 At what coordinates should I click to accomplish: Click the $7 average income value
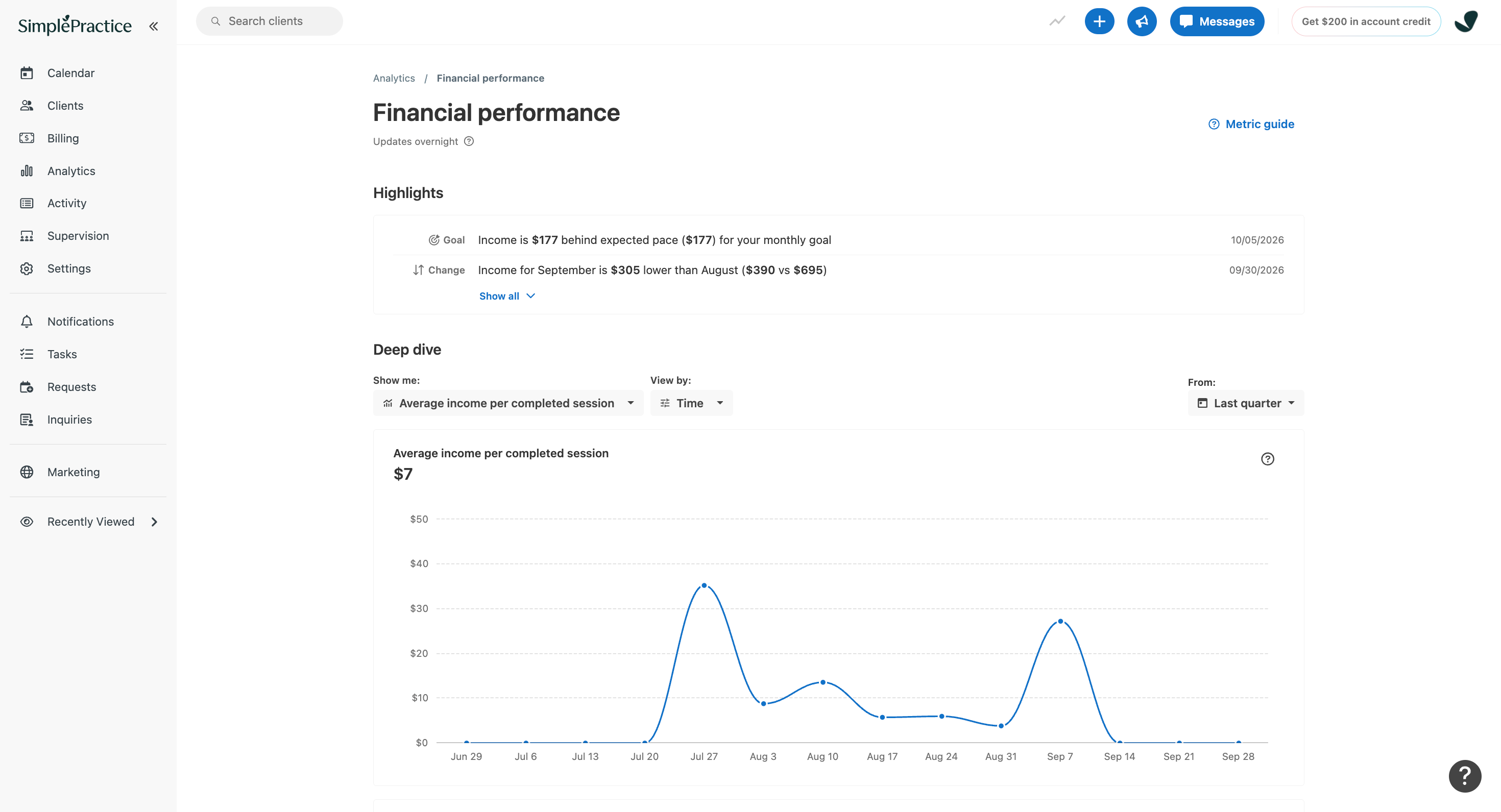pyautogui.click(x=403, y=474)
